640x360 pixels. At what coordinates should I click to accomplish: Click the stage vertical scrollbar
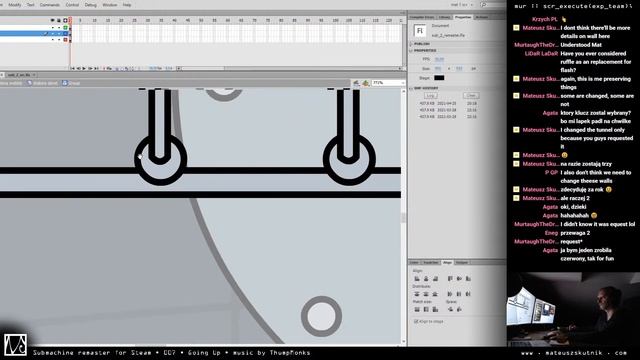coord(403,217)
